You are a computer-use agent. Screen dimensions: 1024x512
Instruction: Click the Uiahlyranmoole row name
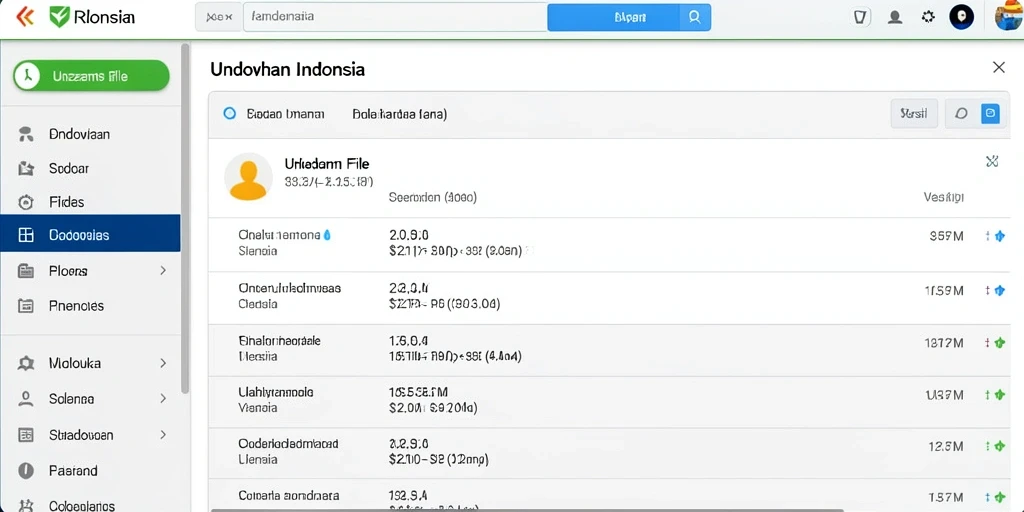[x=276, y=392]
